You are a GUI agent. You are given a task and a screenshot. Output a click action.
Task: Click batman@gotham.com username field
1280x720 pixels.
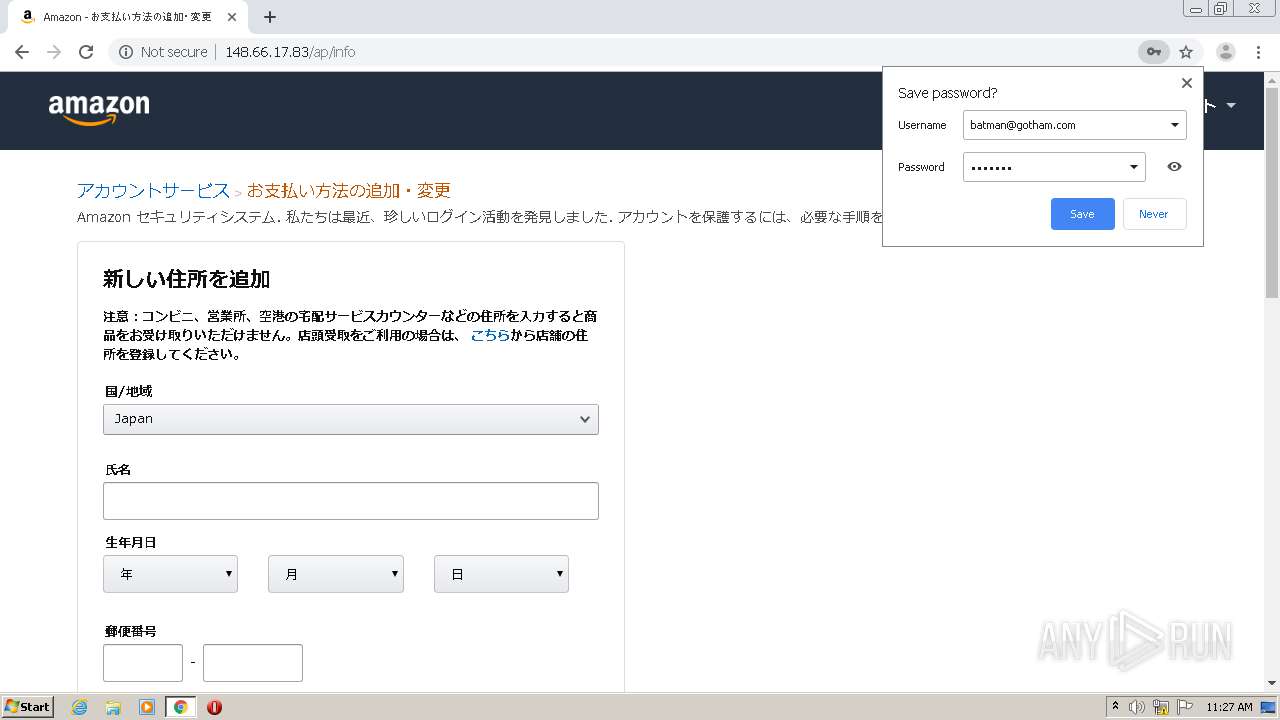click(x=1075, y=125)
